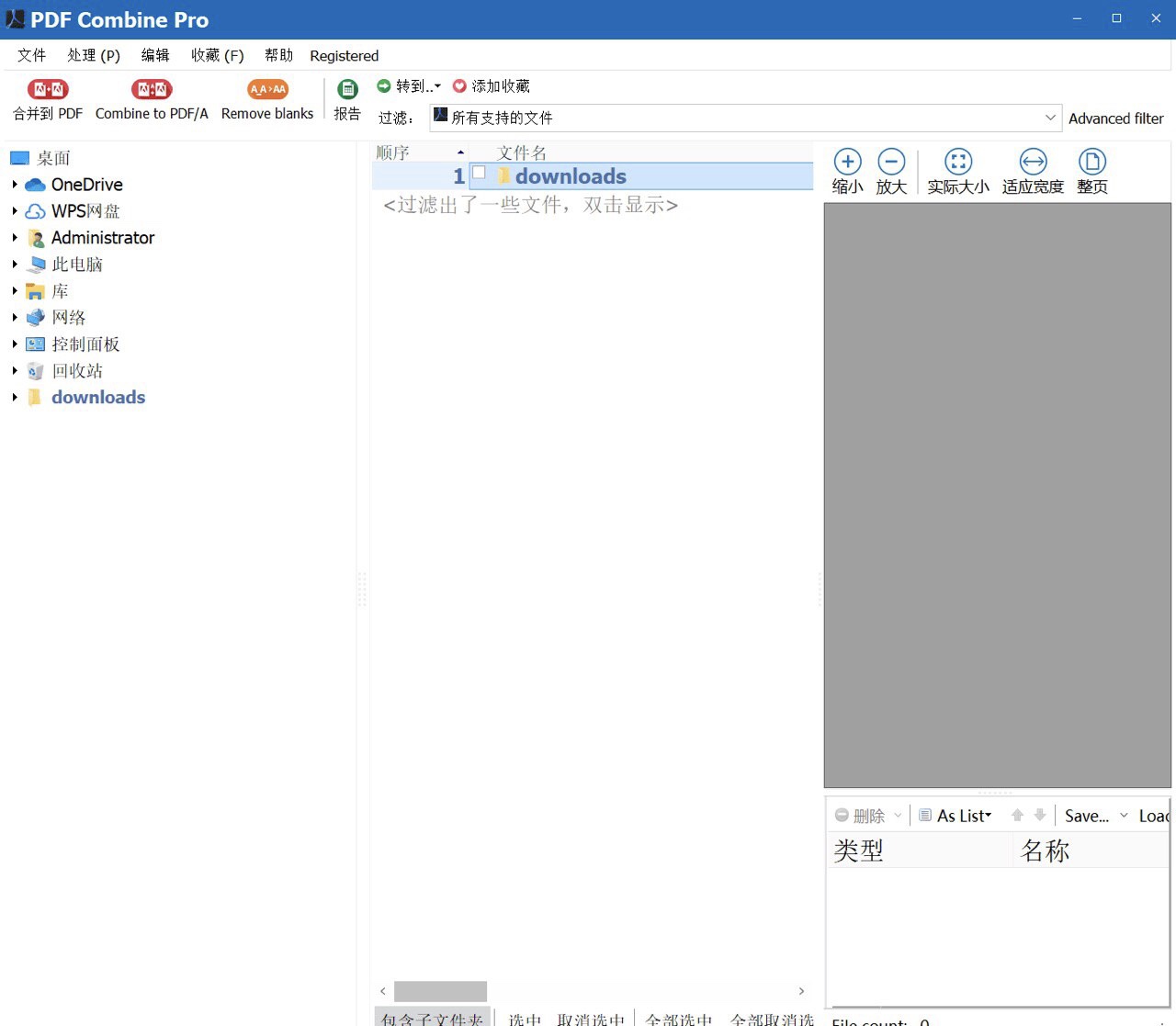Click the Advanced filter link
The height and width of the screenshot is (1026, 1176).
1116,118
